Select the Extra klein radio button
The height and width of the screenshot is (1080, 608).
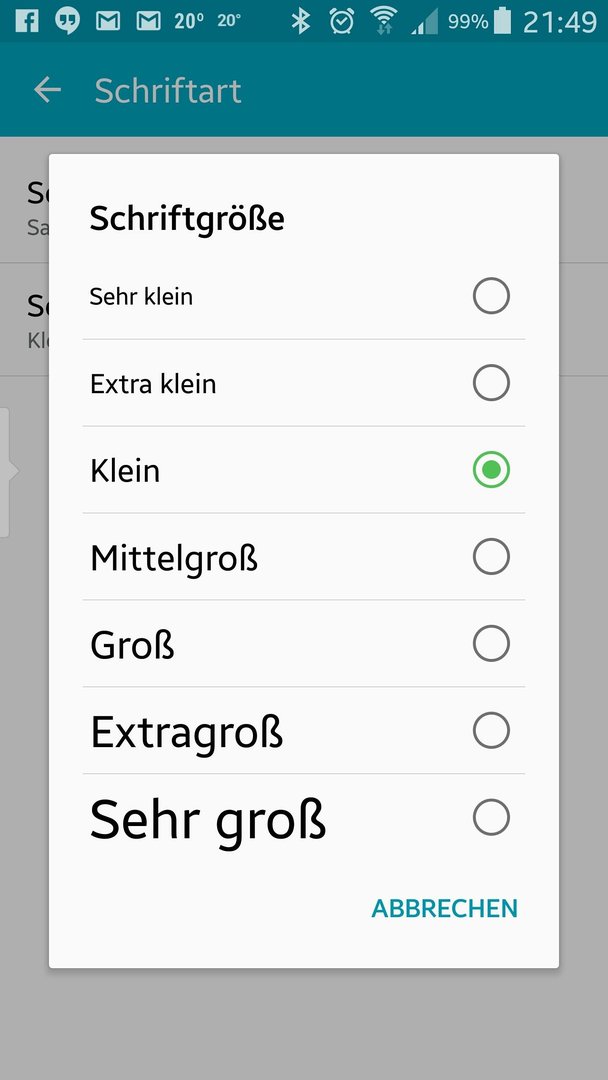coord(491,383)
